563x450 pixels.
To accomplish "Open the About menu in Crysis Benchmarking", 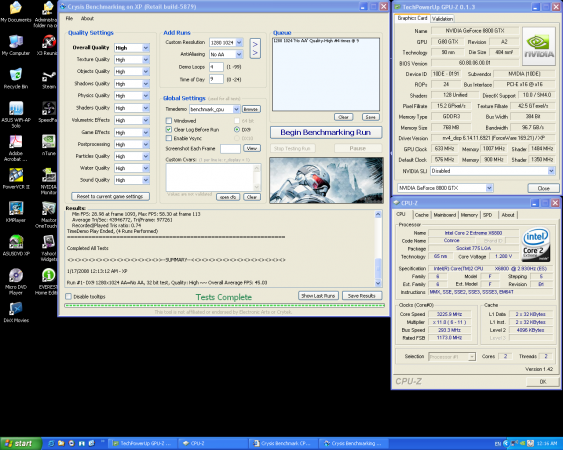I will 87,18.
